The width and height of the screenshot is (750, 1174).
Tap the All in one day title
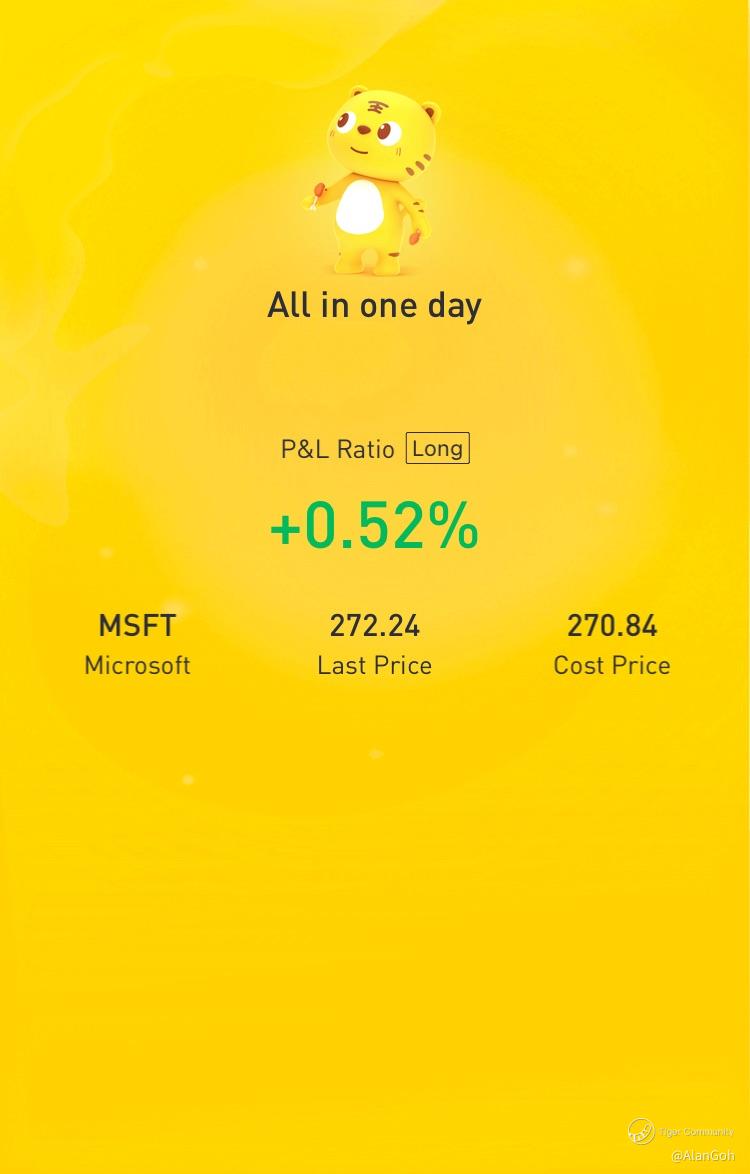[x=374, y=305]
